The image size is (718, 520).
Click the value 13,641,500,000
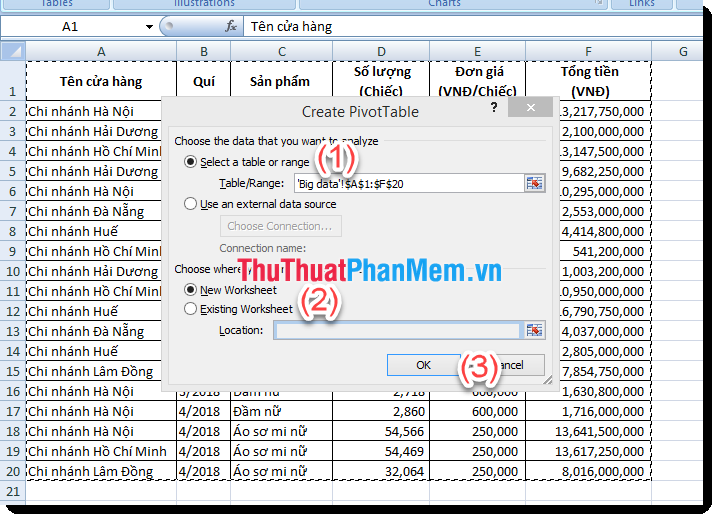click(588, 431)
